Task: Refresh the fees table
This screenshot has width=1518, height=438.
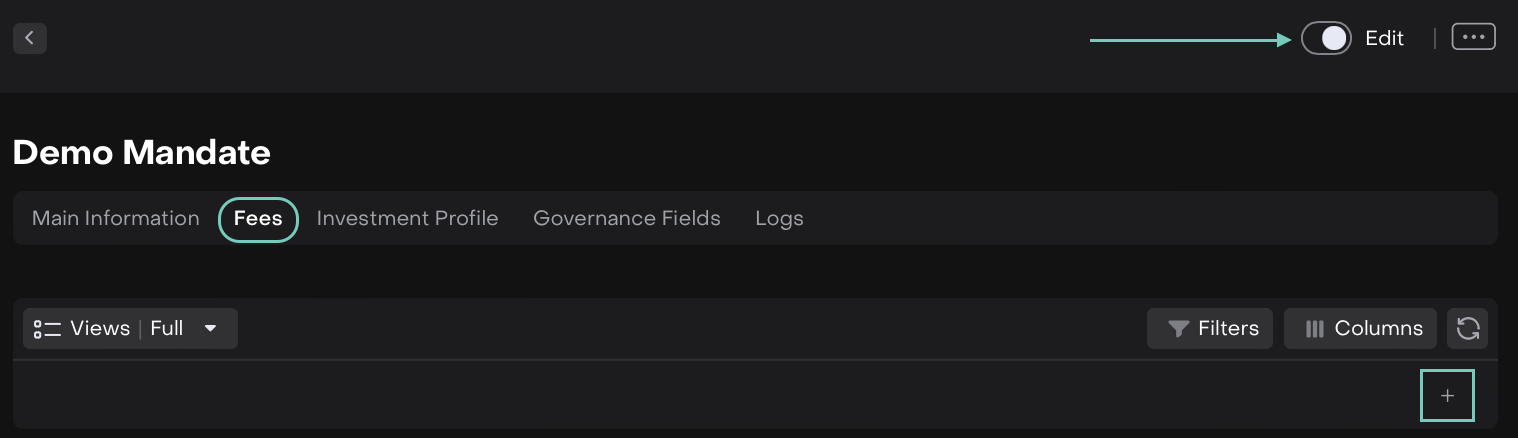Action: tap(1468, 328)
